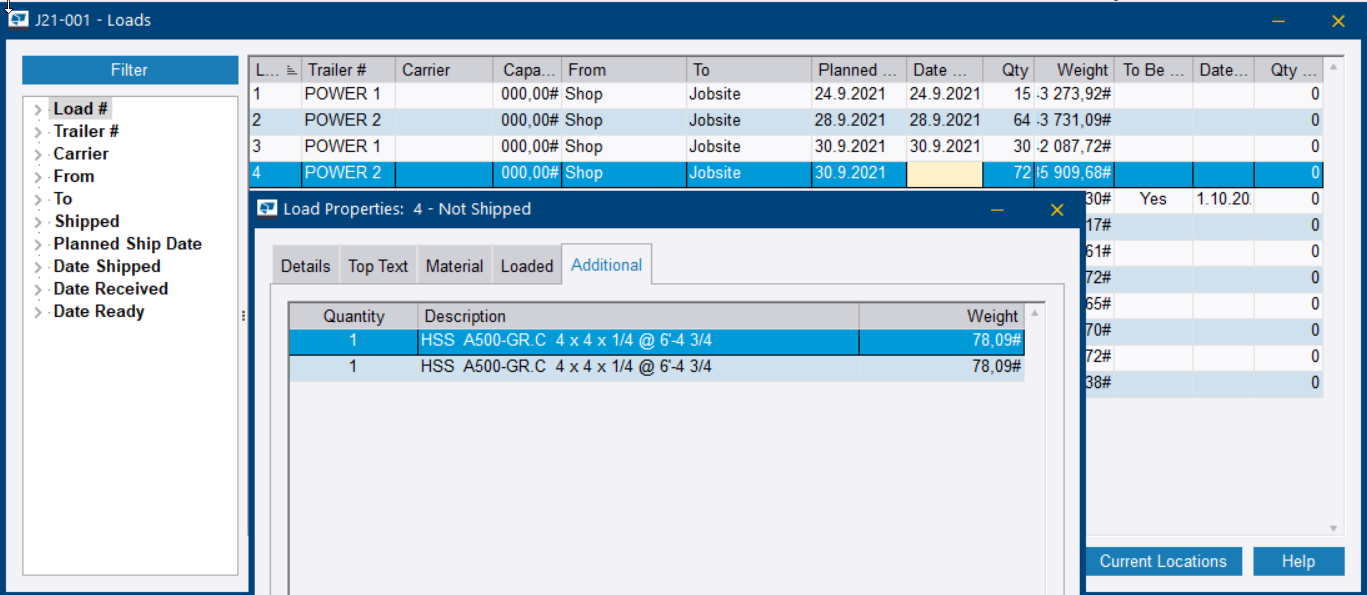Expand the Shipped filter node

[38, 222]
